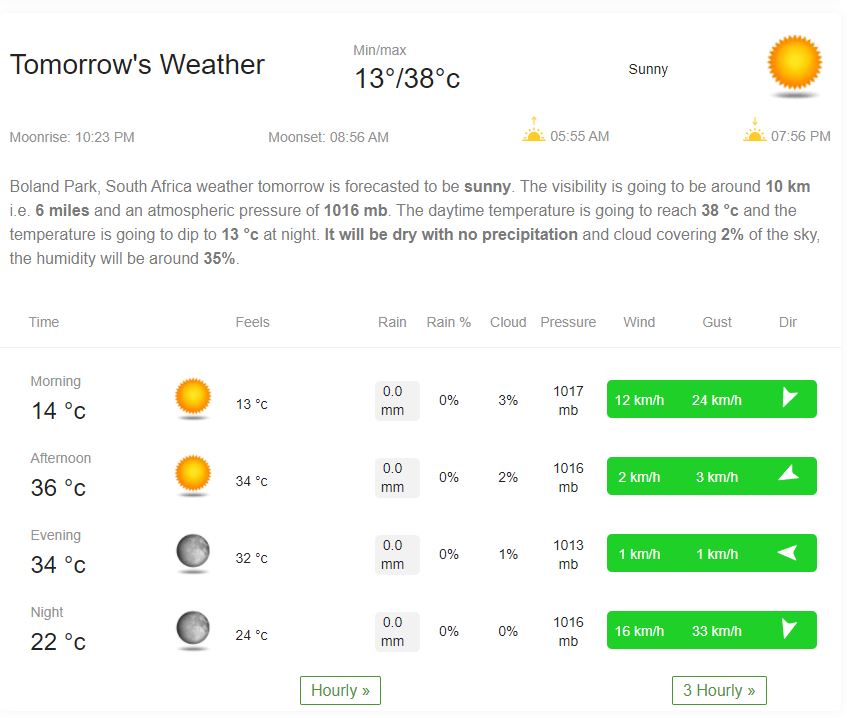Screen dimensions: 848x718
Task: Click the Moonrise 10:23 PM text
Action: coord(72,137)
